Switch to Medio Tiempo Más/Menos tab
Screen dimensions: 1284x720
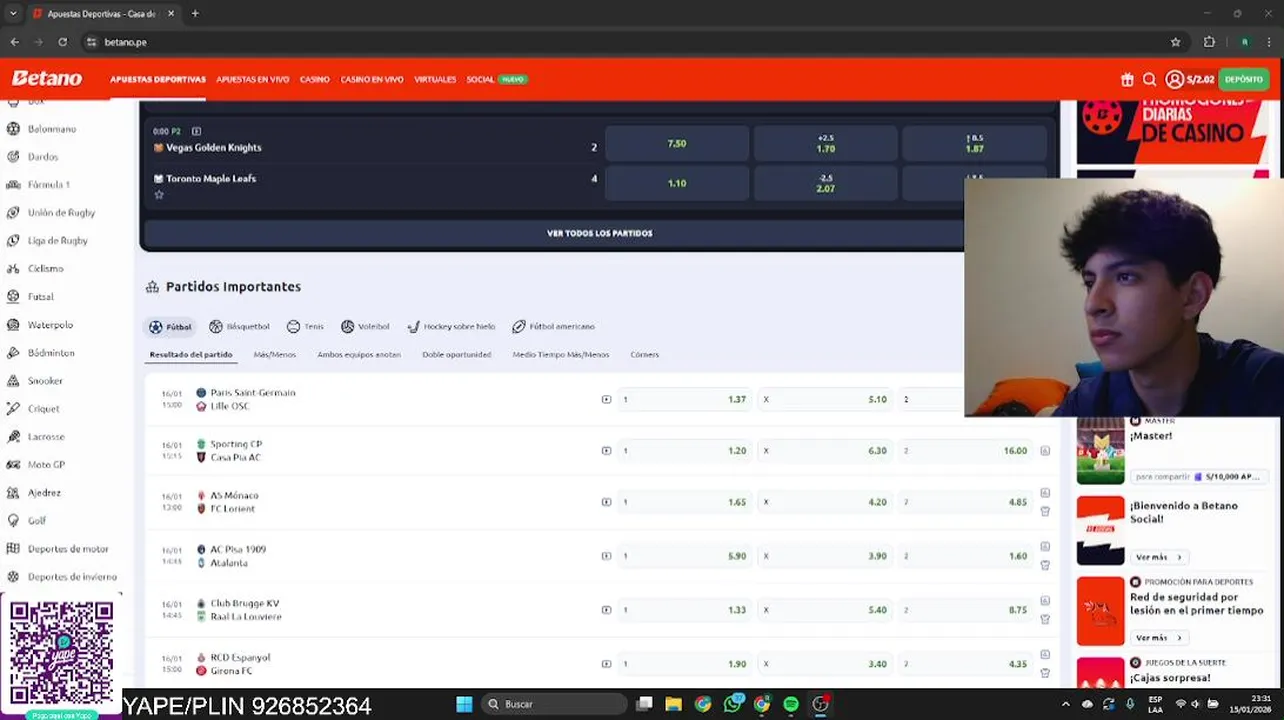561,355
